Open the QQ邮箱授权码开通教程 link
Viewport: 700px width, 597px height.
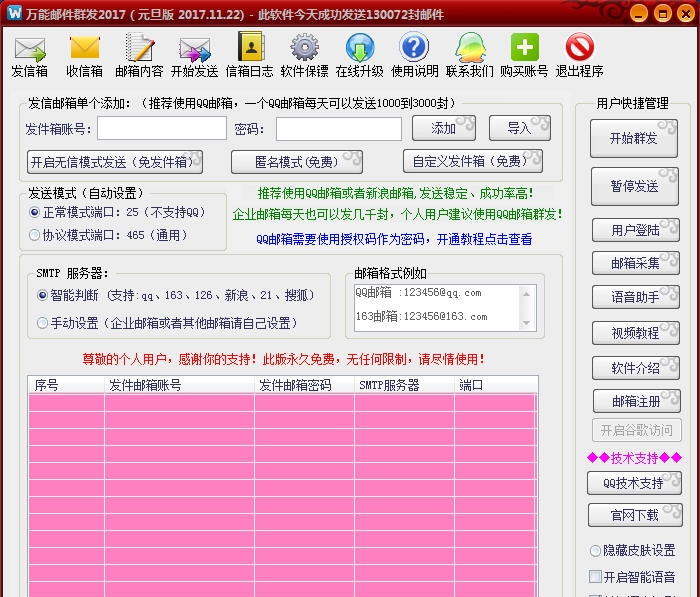(x=394, y=239)
